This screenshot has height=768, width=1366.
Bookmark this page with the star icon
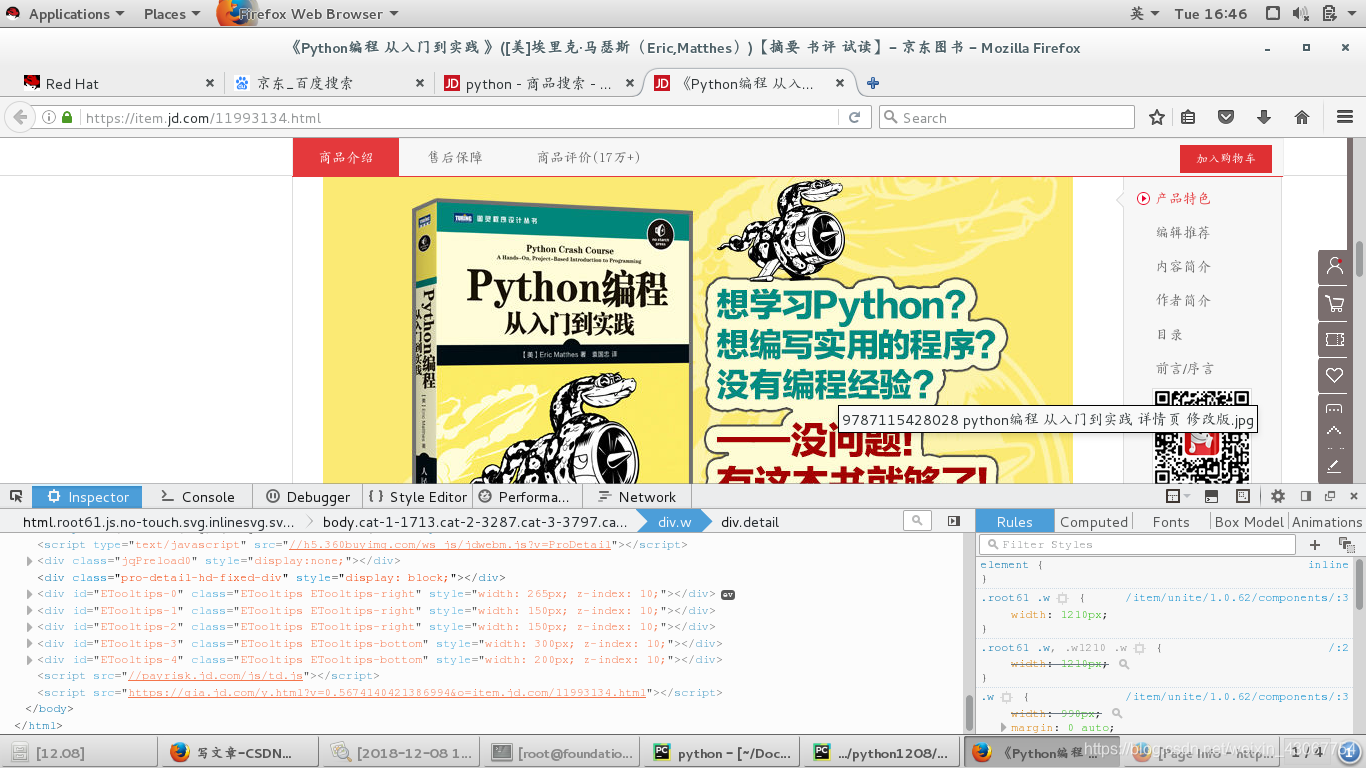point(1157,117)
